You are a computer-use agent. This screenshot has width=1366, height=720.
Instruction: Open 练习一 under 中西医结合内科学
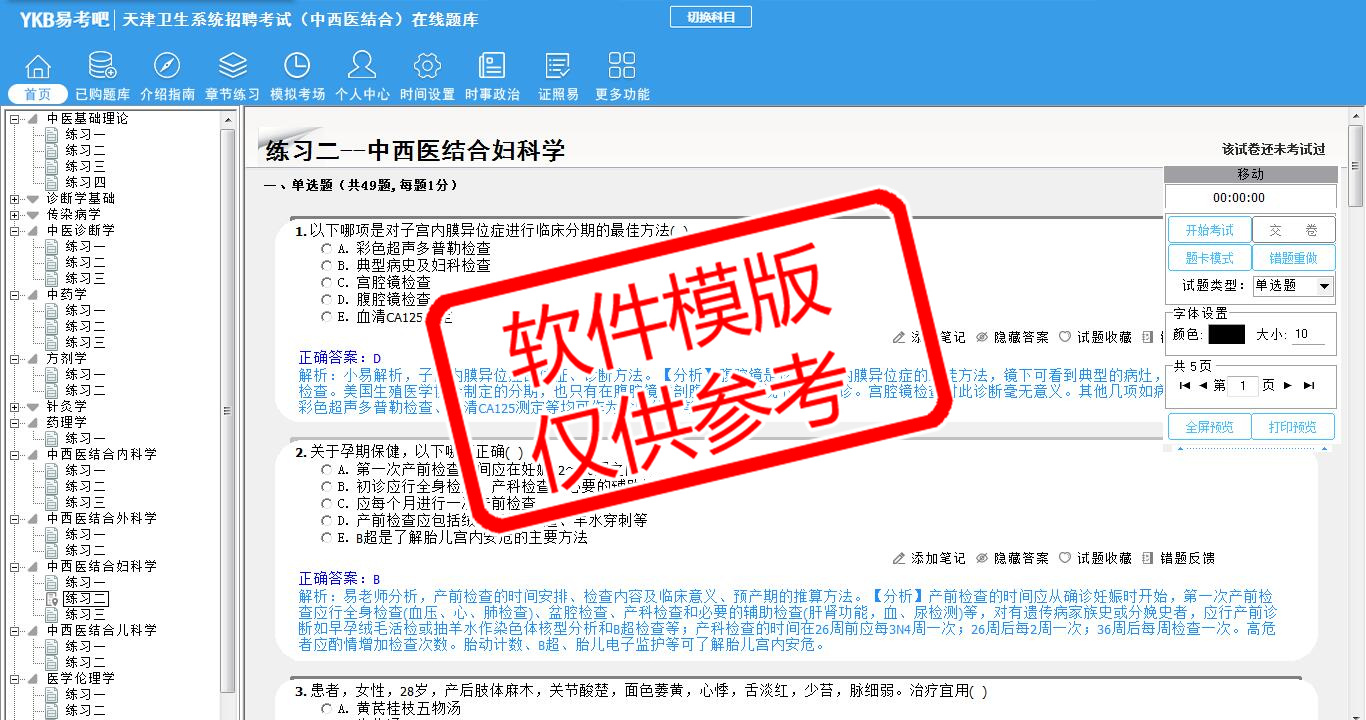[85, 470]
